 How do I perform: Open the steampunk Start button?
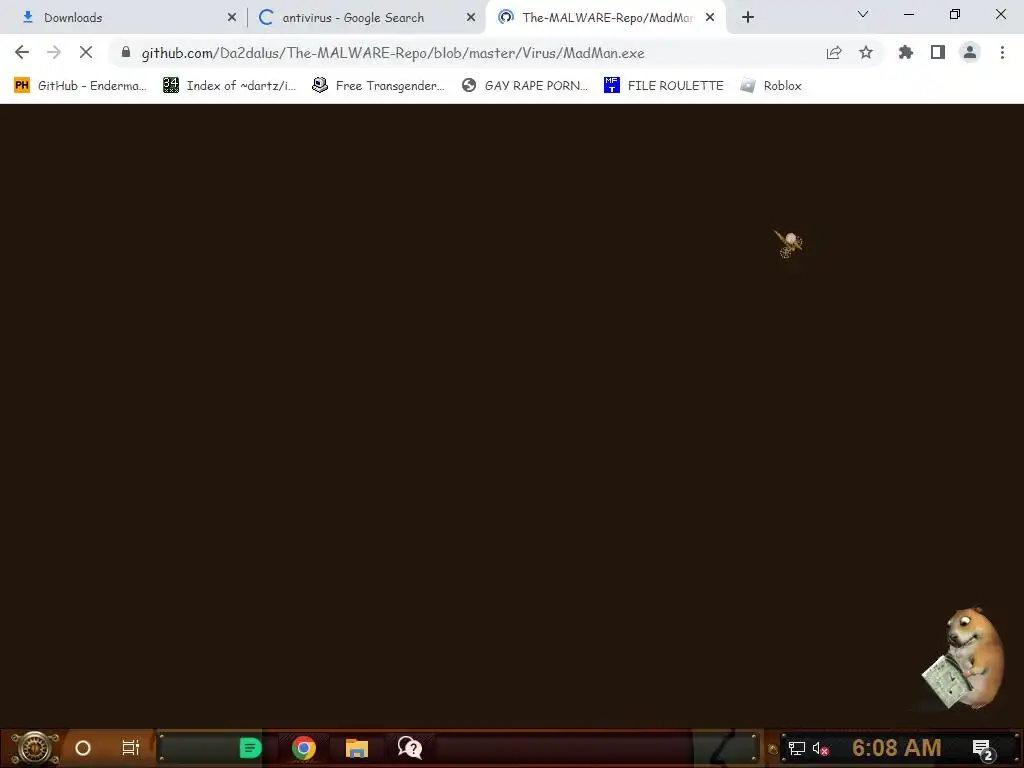pos(35,748)
